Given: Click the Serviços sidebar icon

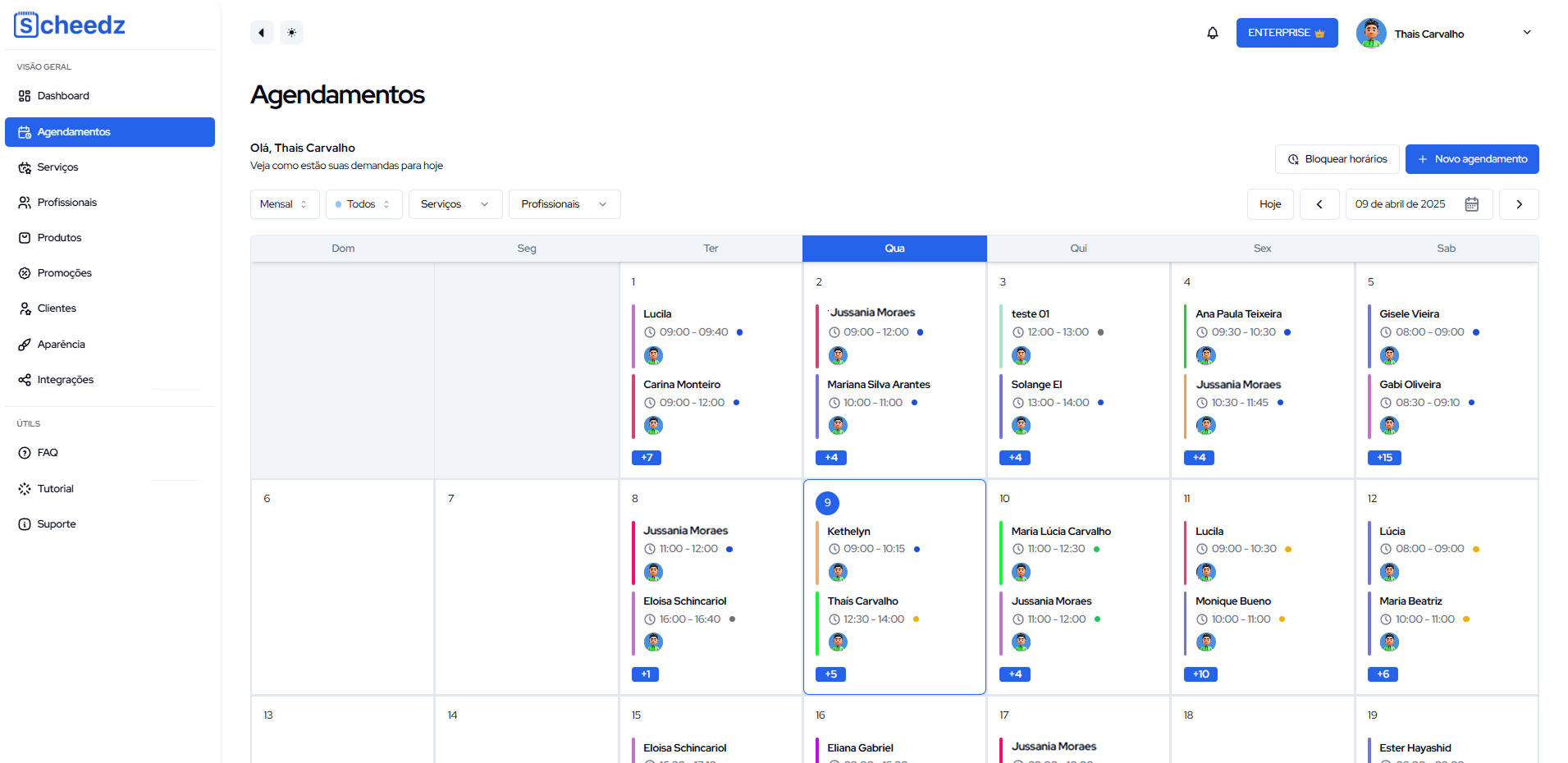Looking at the screenshot, I should pyautogui.click(x=25, y=167).
